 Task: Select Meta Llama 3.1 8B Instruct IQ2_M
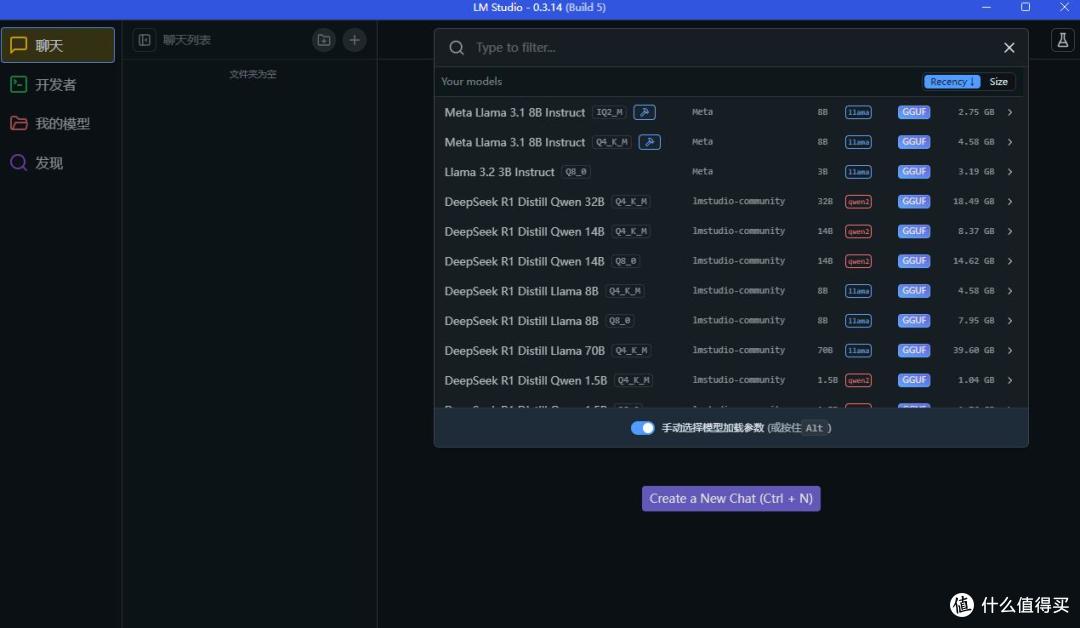(x=731, y=112)
